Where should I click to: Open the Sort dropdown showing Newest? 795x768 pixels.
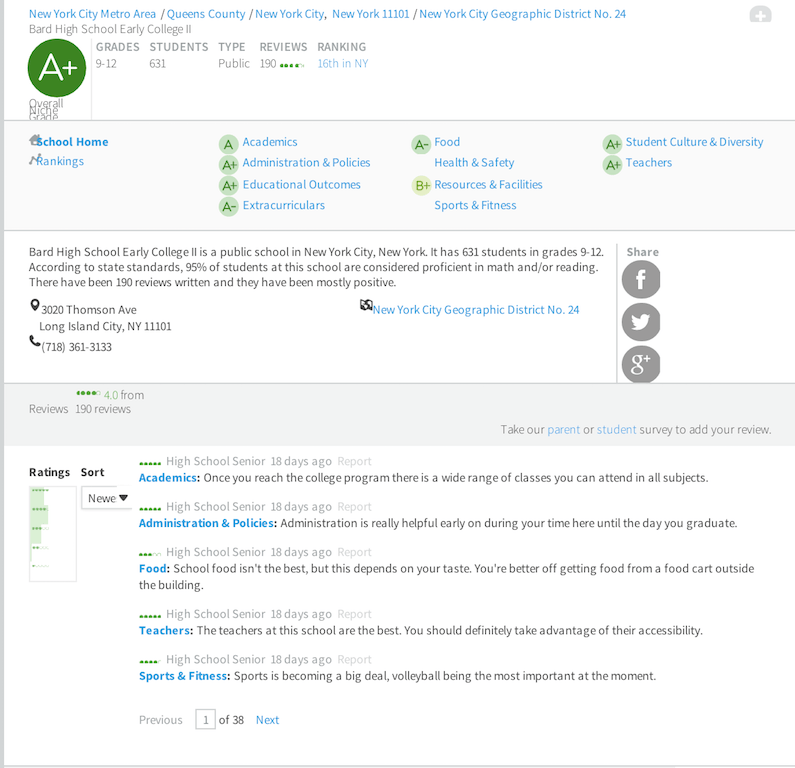pos(106,498)
